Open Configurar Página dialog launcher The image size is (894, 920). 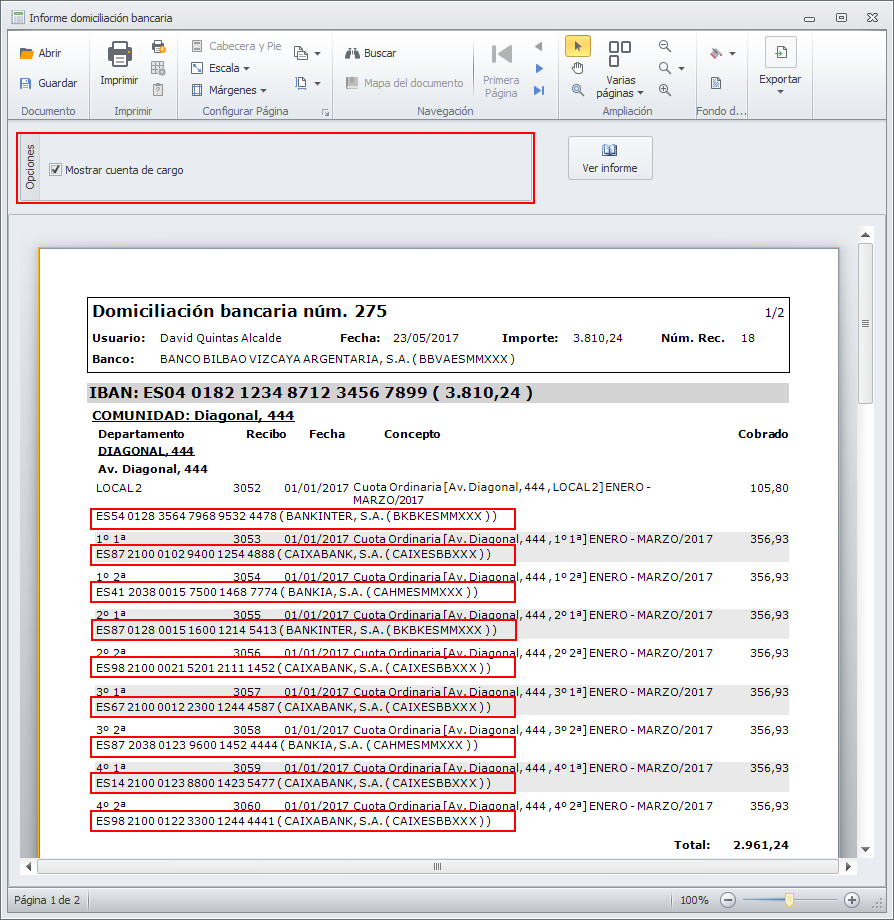point(325,113)
